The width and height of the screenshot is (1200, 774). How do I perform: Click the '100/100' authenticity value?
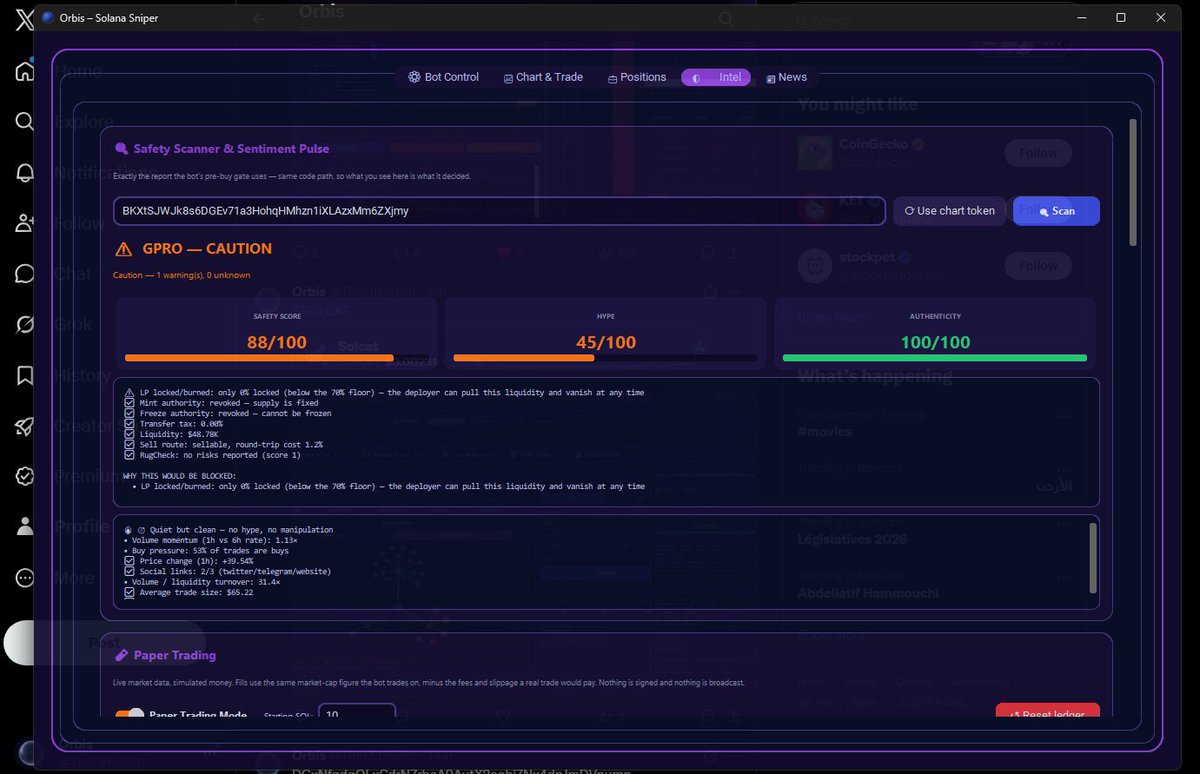click(x=935, y=342)
